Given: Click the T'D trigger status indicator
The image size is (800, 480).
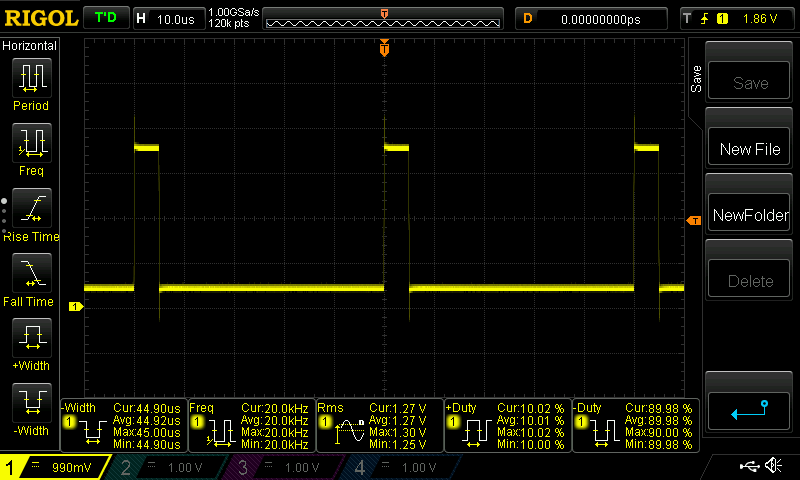Looking at the screenshot, I should click(x=106, y=18).
